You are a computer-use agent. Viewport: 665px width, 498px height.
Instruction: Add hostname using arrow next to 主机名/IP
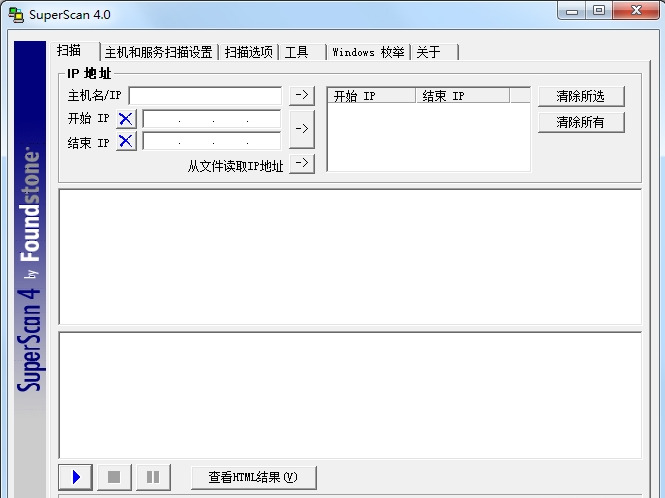[302, 95]
